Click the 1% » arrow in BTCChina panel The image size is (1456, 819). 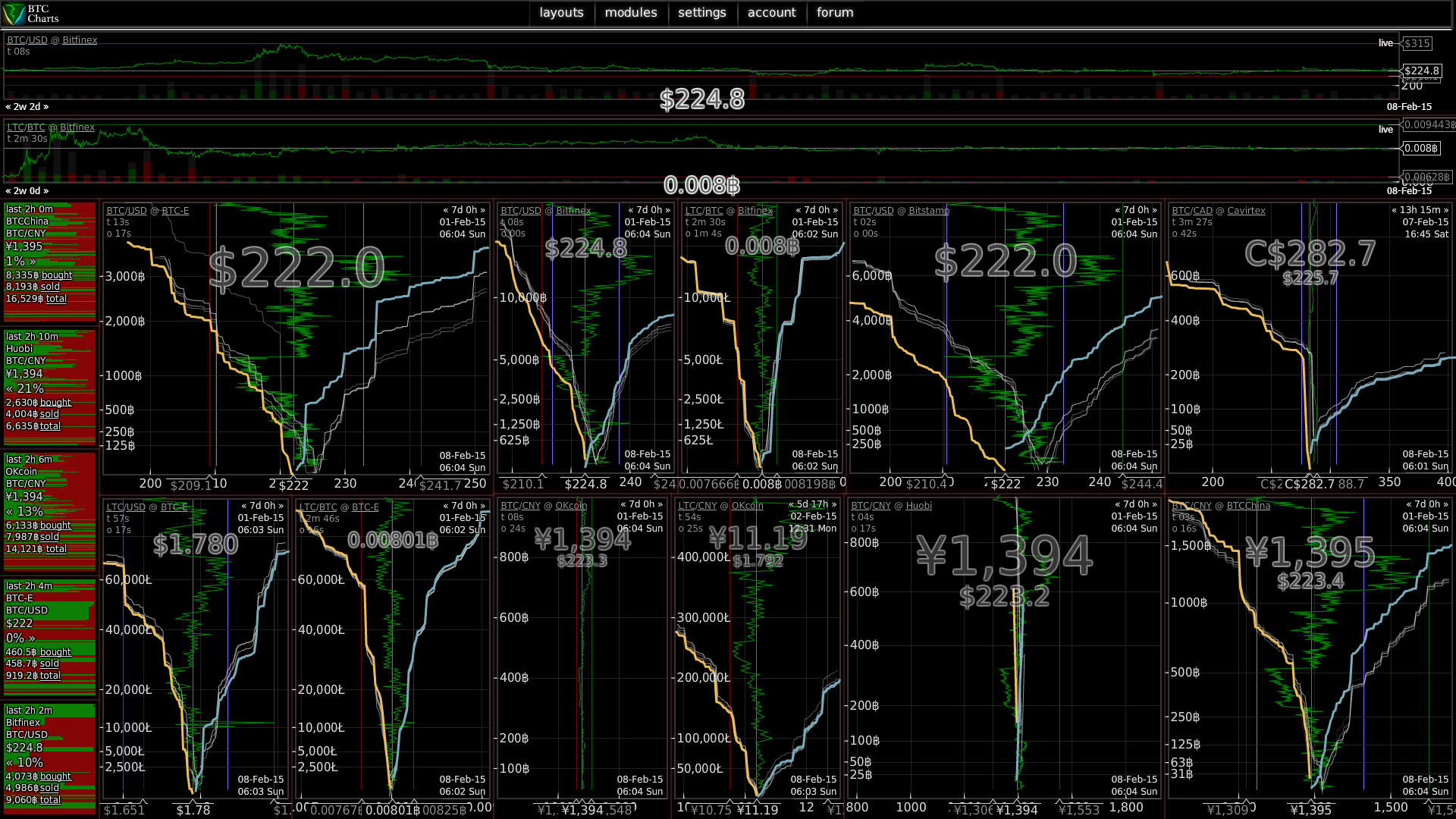(x=21, y=261)
